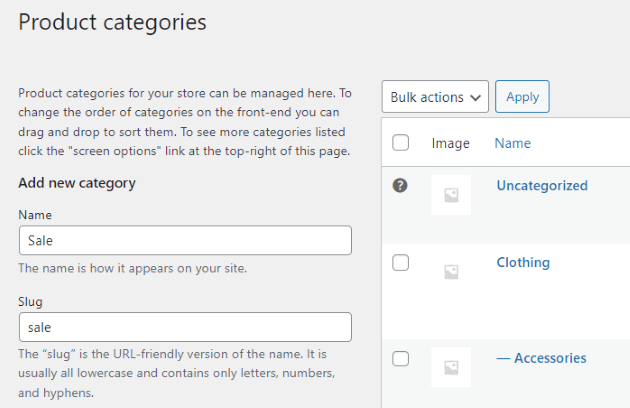Viewport: 630px width, 408px height.
Task: Click the "Add new category" heading
Action: point(77,183)
